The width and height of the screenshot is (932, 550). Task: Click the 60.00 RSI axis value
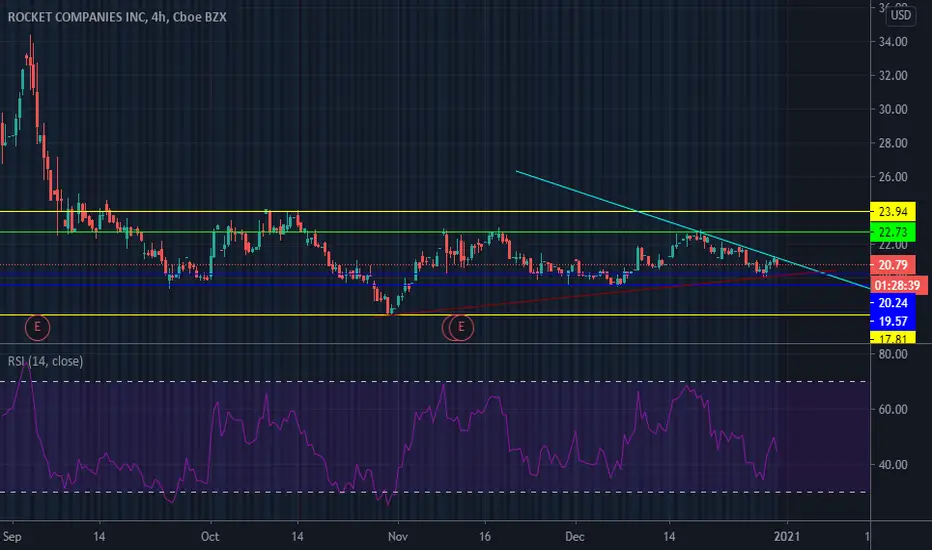point(893,410)
